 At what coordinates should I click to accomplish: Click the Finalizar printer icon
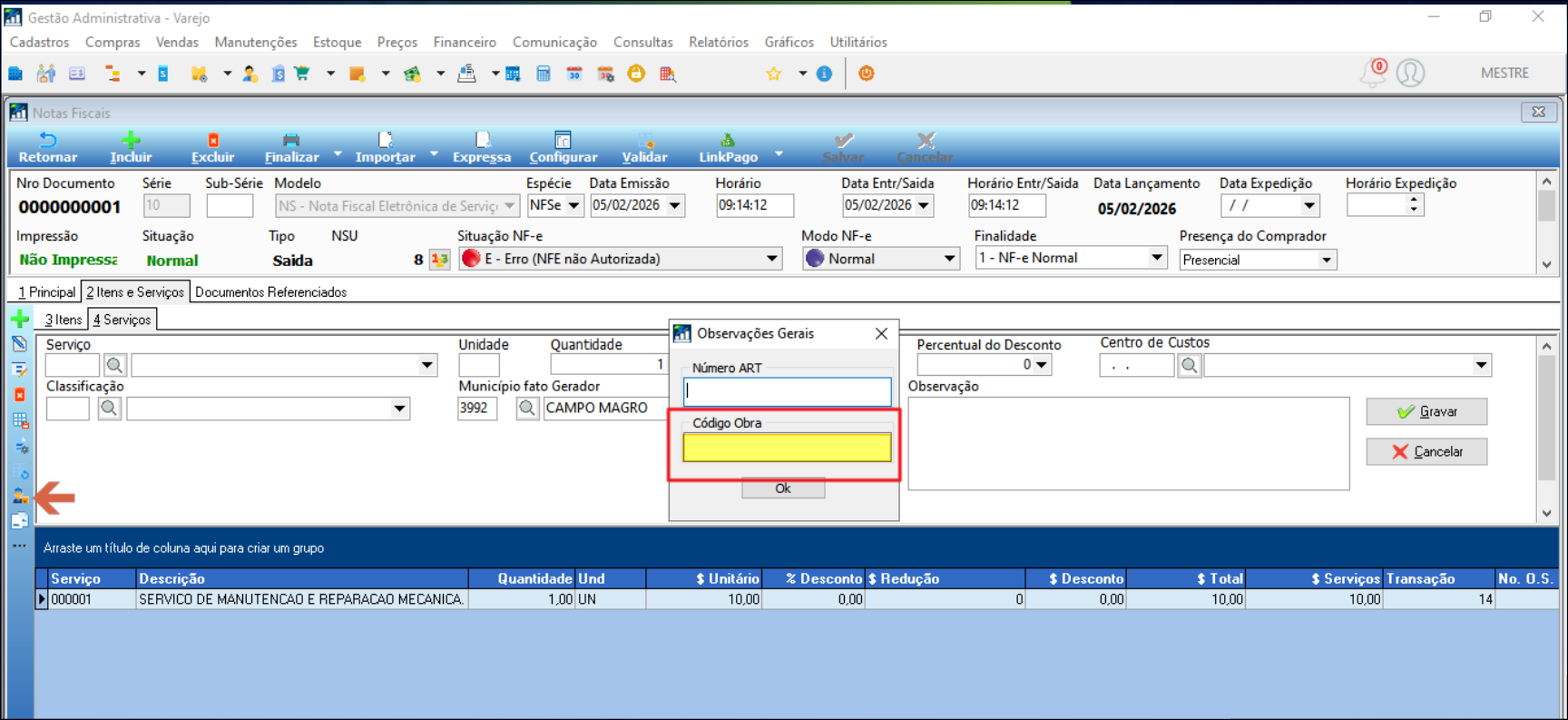coord(291,141)
